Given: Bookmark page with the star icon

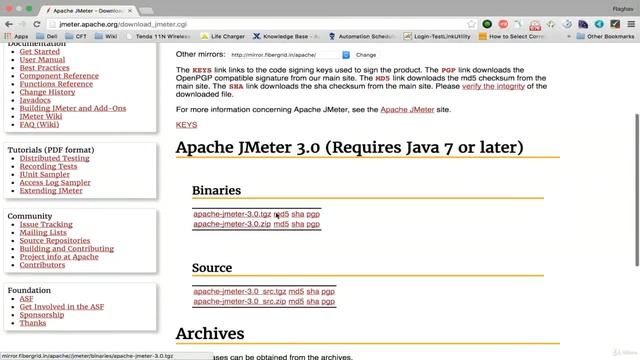Looking at the screenshot, I should (x=471, y=24).
